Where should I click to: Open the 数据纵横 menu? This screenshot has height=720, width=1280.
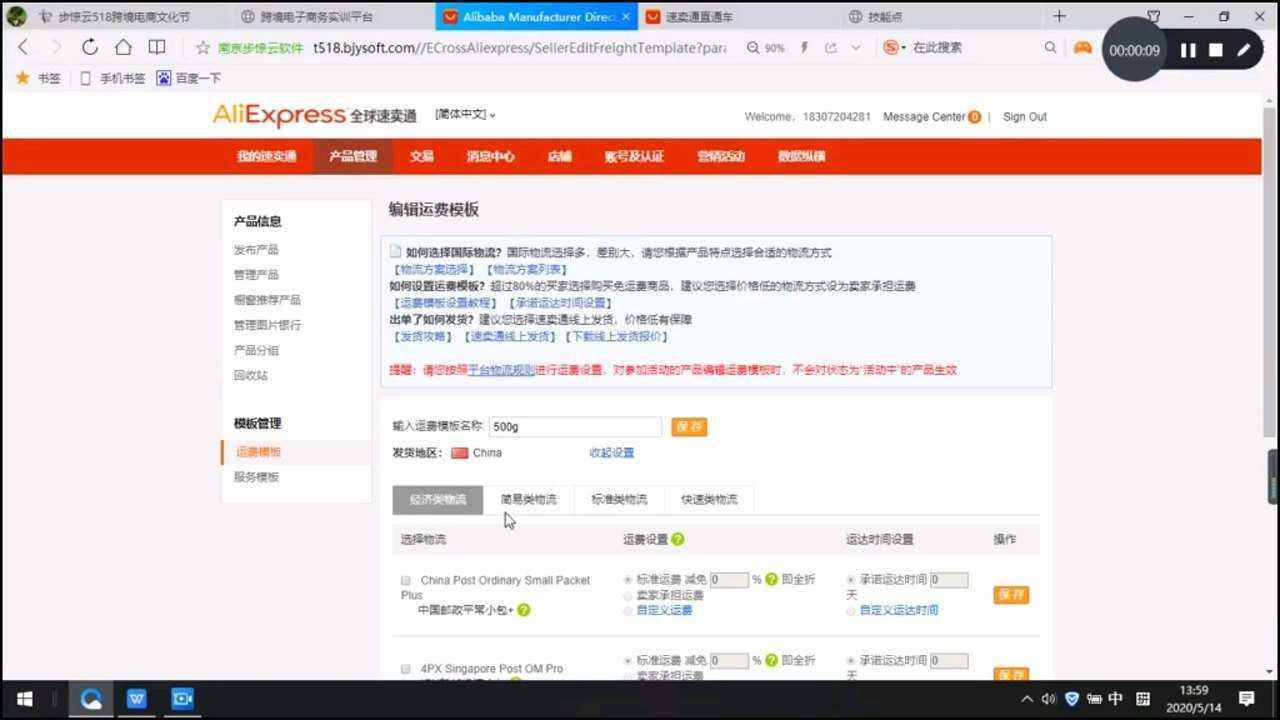coord(802,156)
